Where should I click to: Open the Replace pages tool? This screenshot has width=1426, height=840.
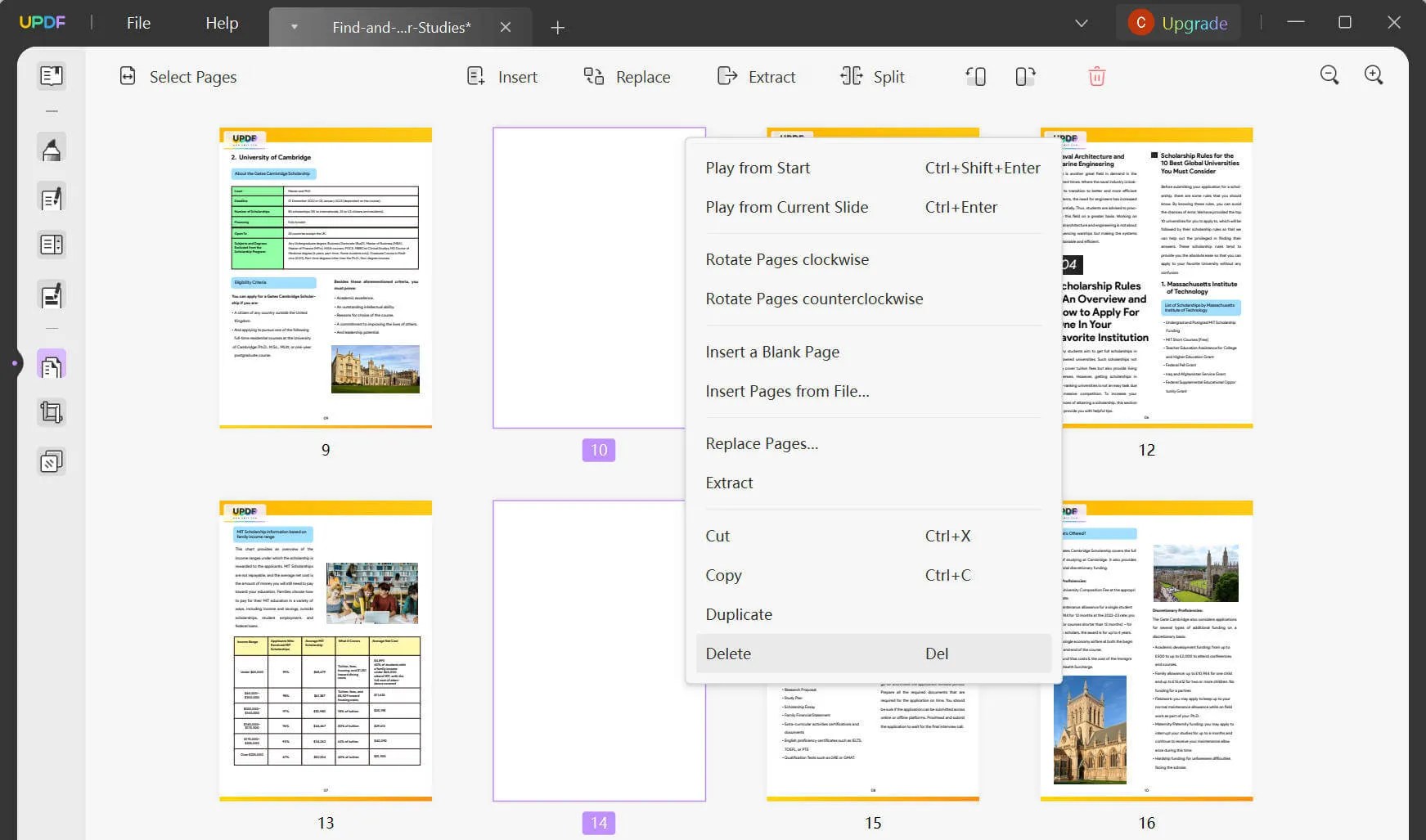click(627, 76)
